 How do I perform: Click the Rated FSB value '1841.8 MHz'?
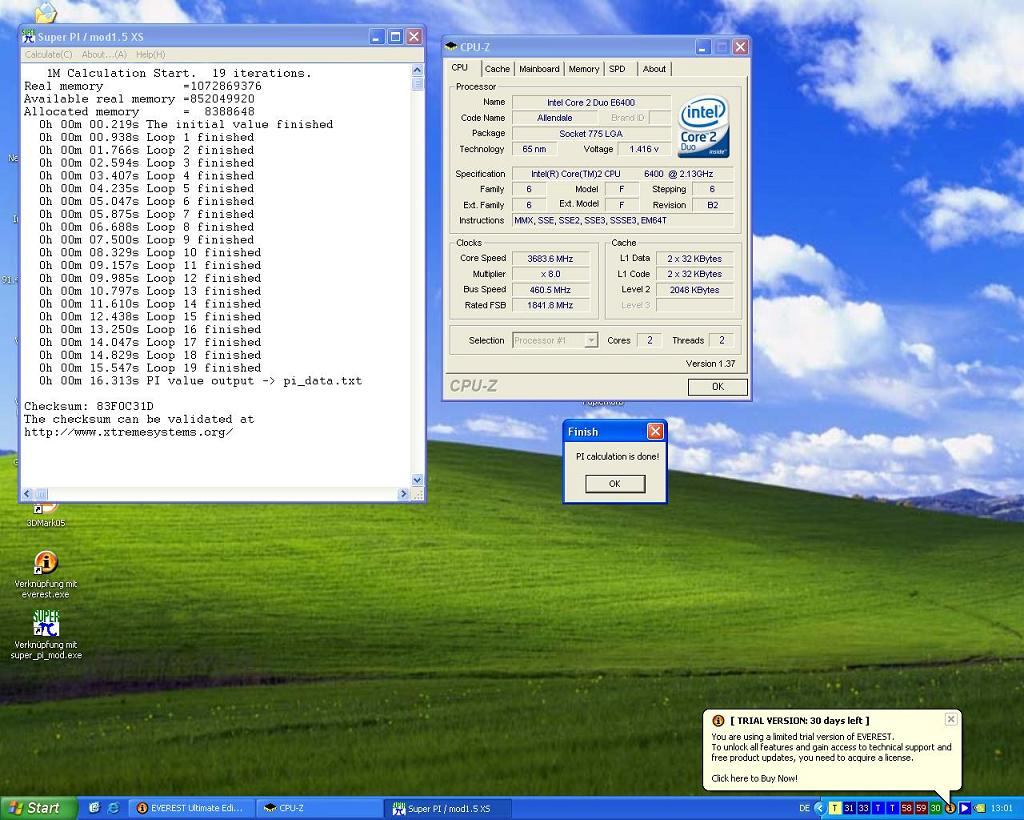(x=551, y=306)
